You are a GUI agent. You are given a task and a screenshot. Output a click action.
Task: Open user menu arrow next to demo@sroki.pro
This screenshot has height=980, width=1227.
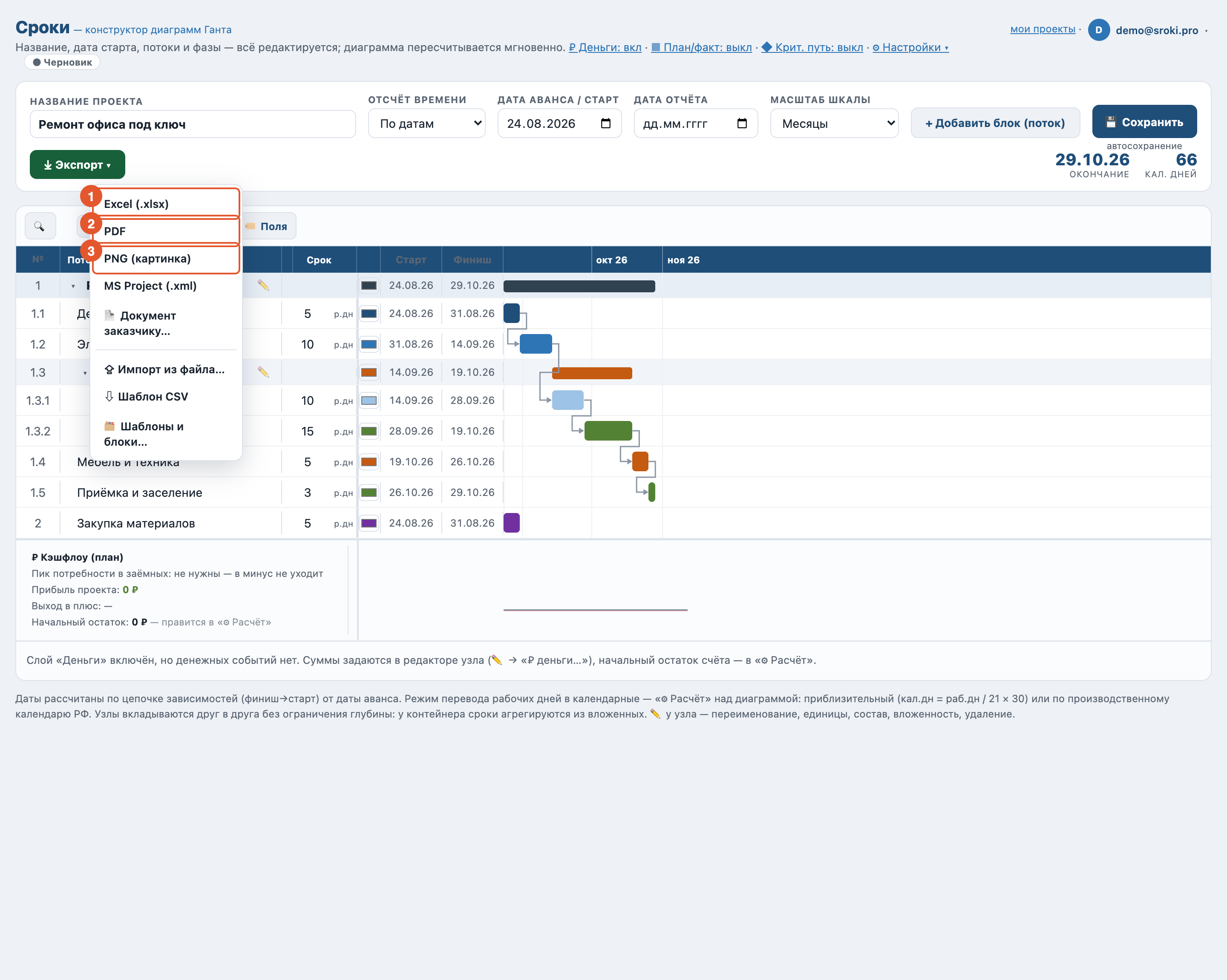tap(1206, 31)
